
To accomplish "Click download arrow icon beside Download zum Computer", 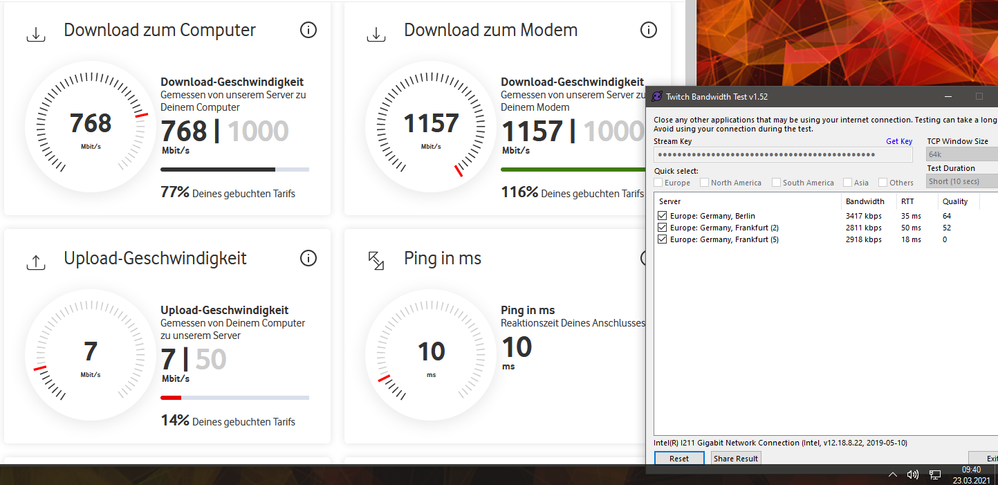I will coord(36,34).
